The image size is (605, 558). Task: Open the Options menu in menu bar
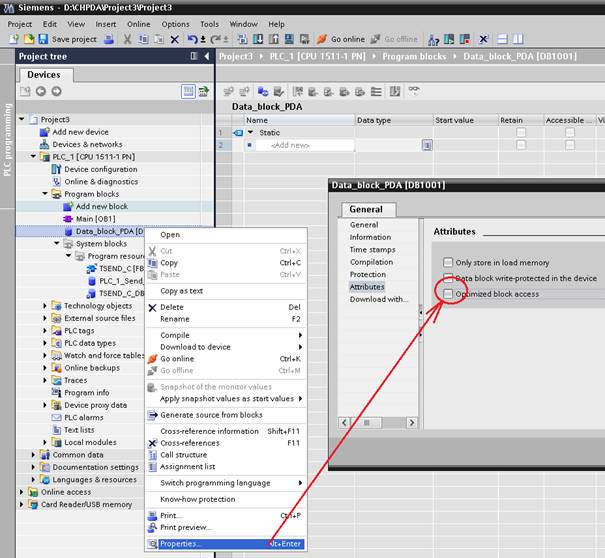click(175, 24)
